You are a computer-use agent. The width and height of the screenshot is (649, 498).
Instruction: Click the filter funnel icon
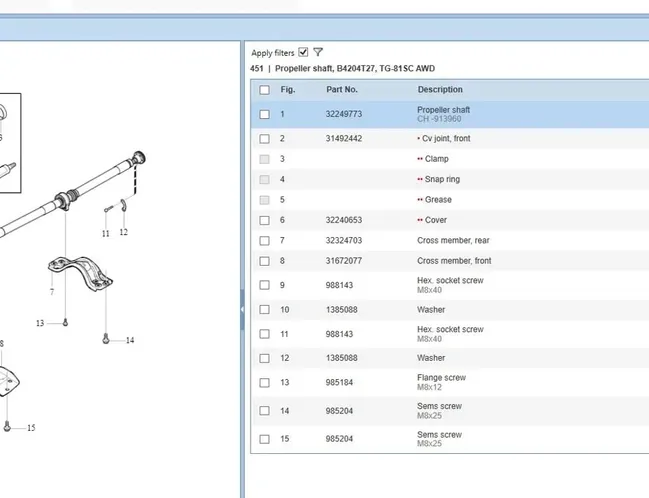coord(318,52)
